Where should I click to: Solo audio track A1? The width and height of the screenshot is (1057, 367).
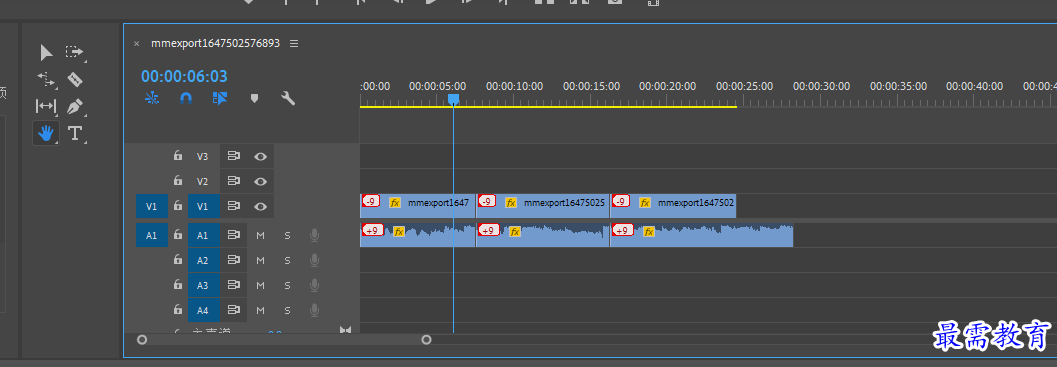click(287, 235)
